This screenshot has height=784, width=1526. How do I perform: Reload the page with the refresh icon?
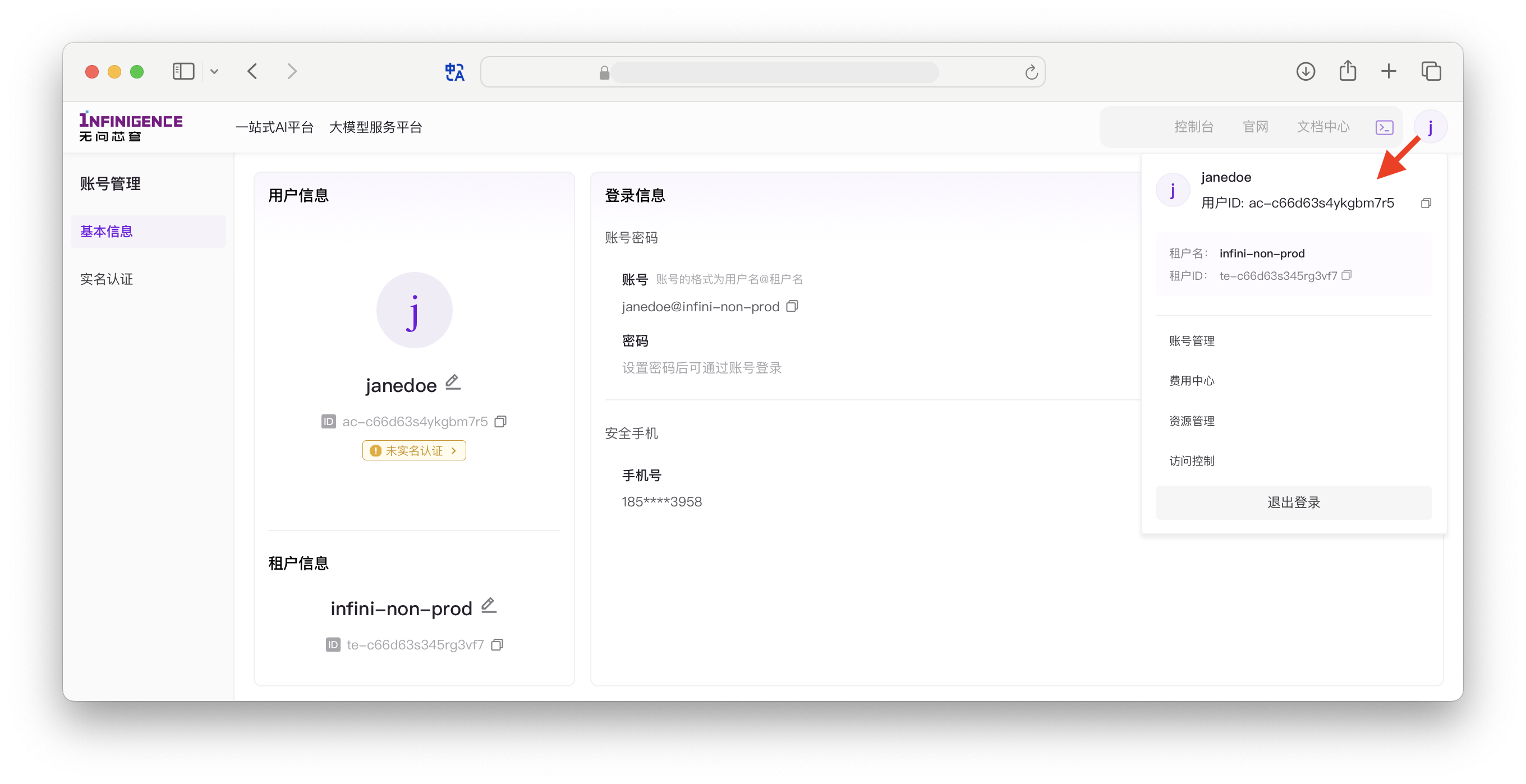click(x=1031, y=72)
